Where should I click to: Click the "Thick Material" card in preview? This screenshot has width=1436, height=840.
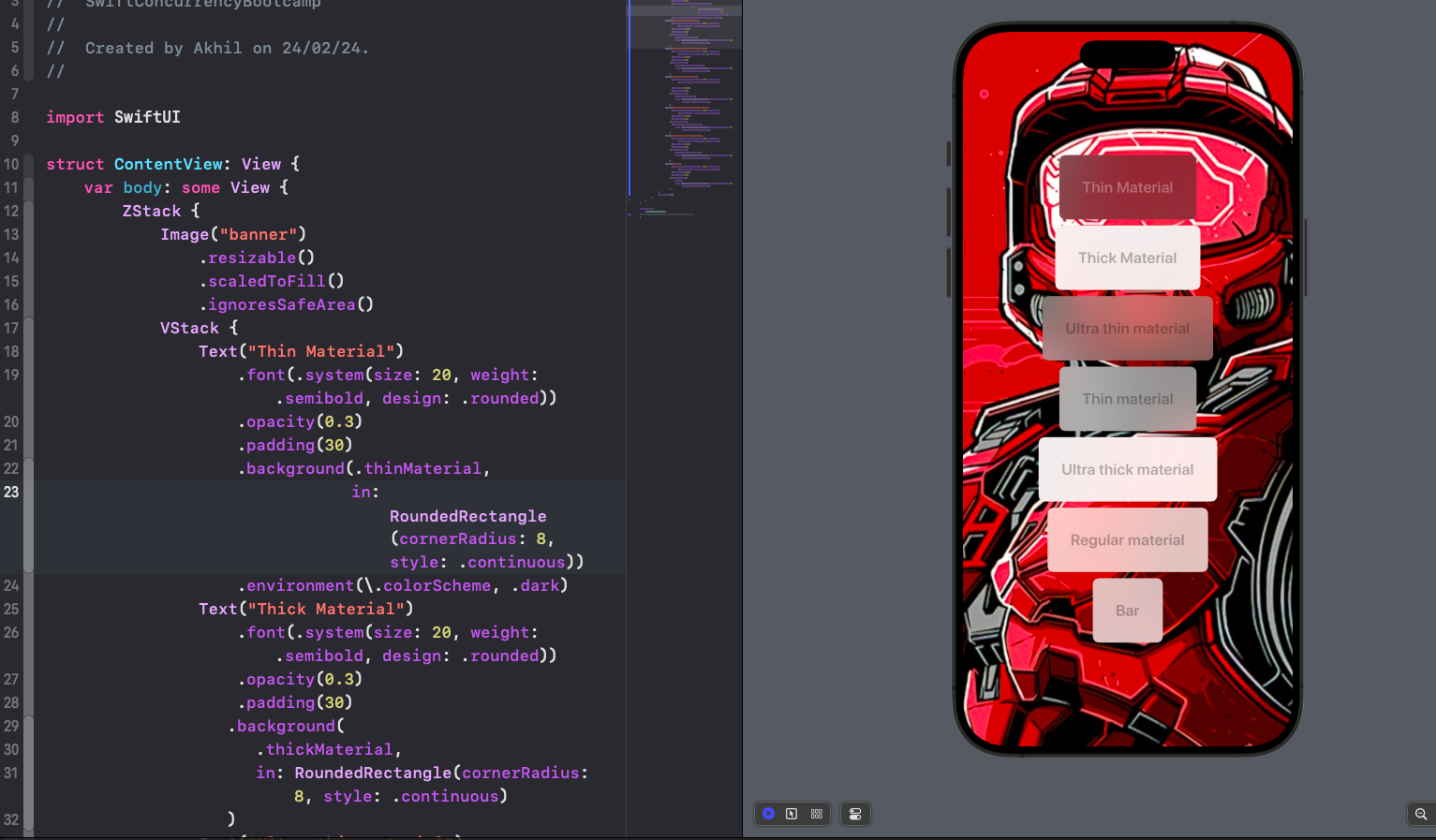[1127, 258]
